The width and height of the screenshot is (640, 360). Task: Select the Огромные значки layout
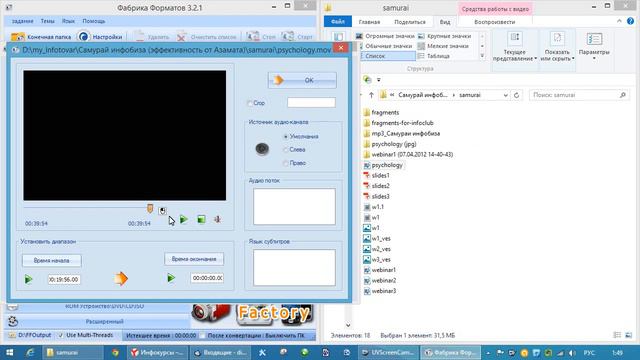(385, 36)
